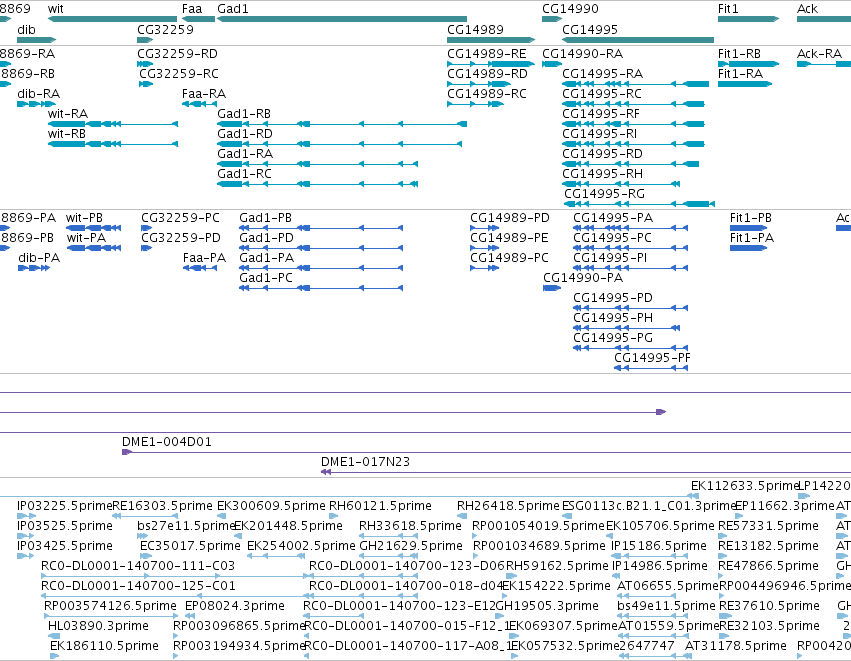The width and height of the screenshot is (851, 661).
Task: Select the Faa gene label
Action: (192, 9)
